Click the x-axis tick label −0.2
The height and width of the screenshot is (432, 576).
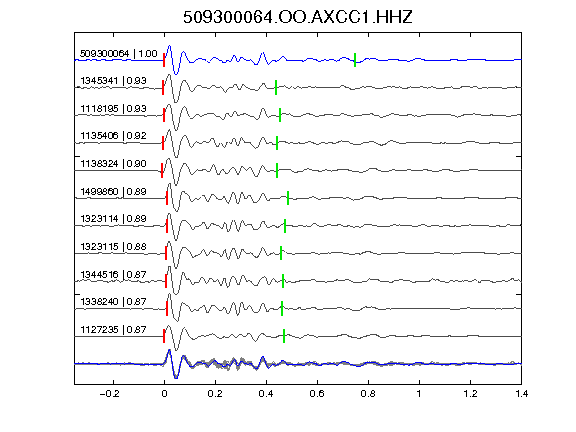110,394
